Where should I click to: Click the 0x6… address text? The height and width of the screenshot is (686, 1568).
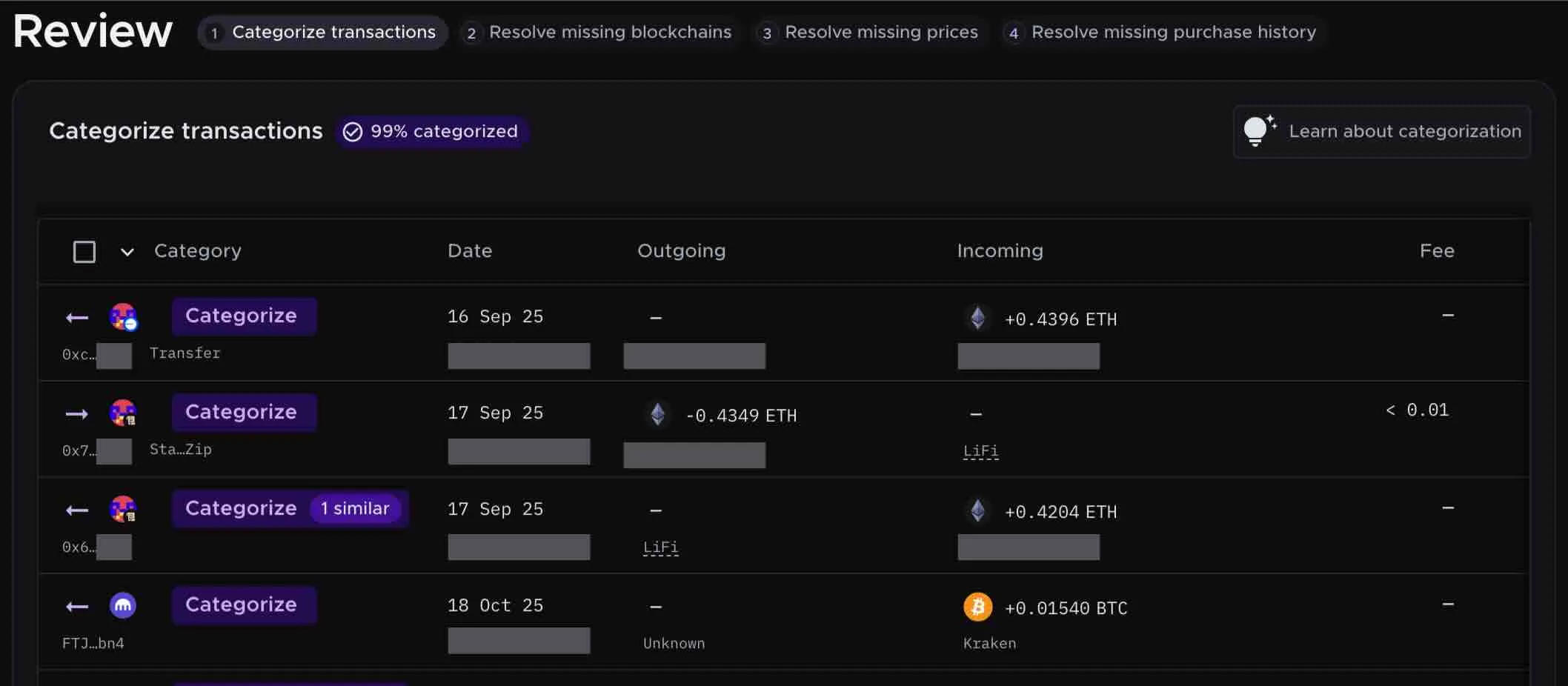79,547
